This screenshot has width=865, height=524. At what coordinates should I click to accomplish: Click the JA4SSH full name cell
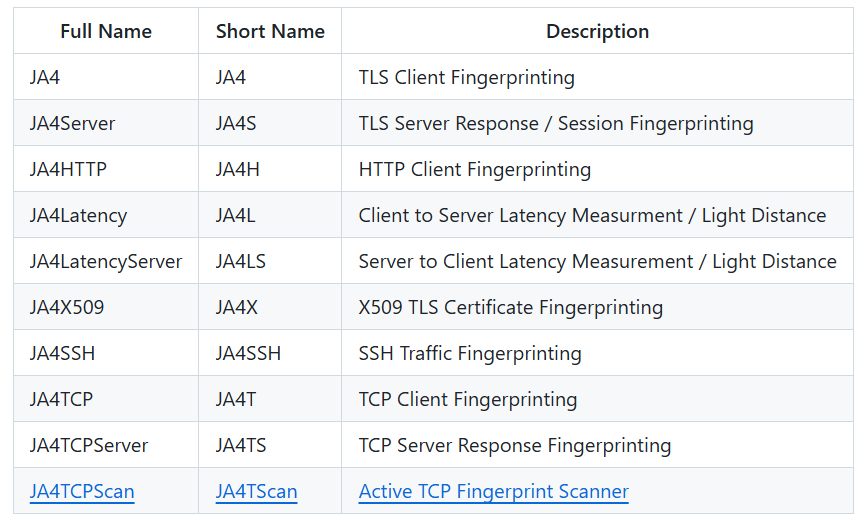pos(106,353)
